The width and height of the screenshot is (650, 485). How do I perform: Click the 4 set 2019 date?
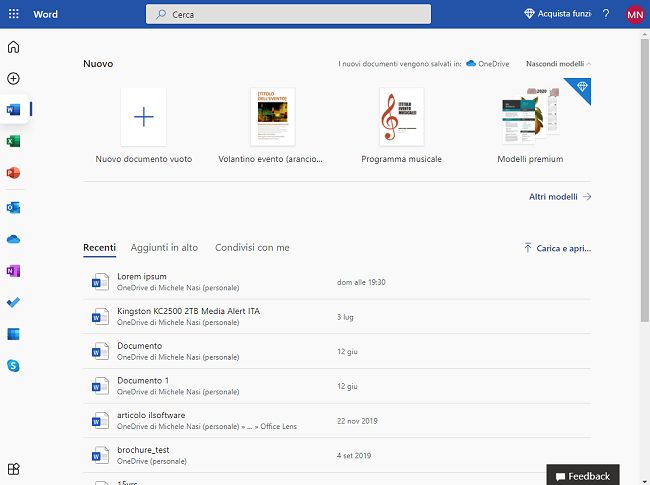[354, 456]
